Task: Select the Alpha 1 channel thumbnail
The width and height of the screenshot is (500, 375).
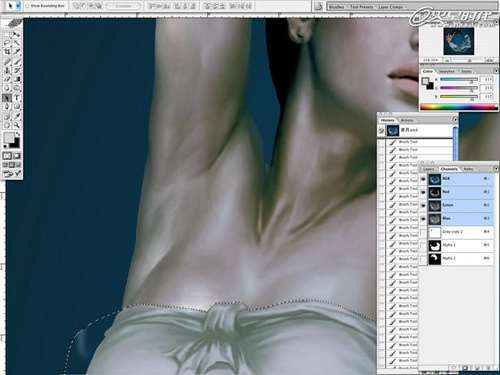Action: click(435, 246)
